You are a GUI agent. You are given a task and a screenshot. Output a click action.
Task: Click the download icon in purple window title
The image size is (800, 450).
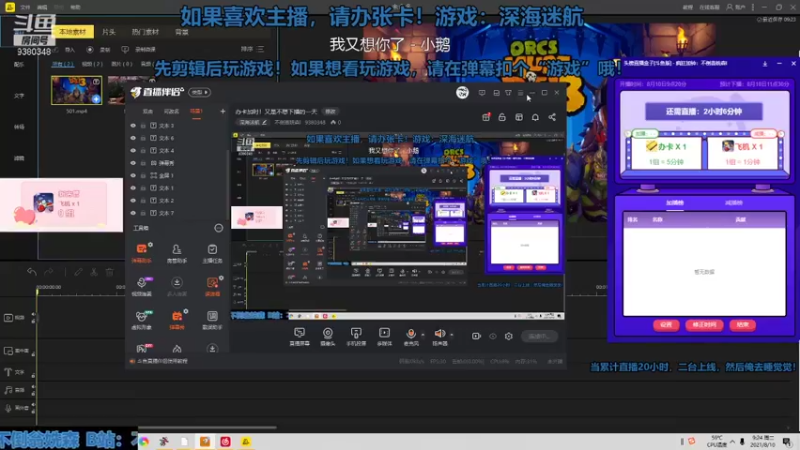(764, 64)
